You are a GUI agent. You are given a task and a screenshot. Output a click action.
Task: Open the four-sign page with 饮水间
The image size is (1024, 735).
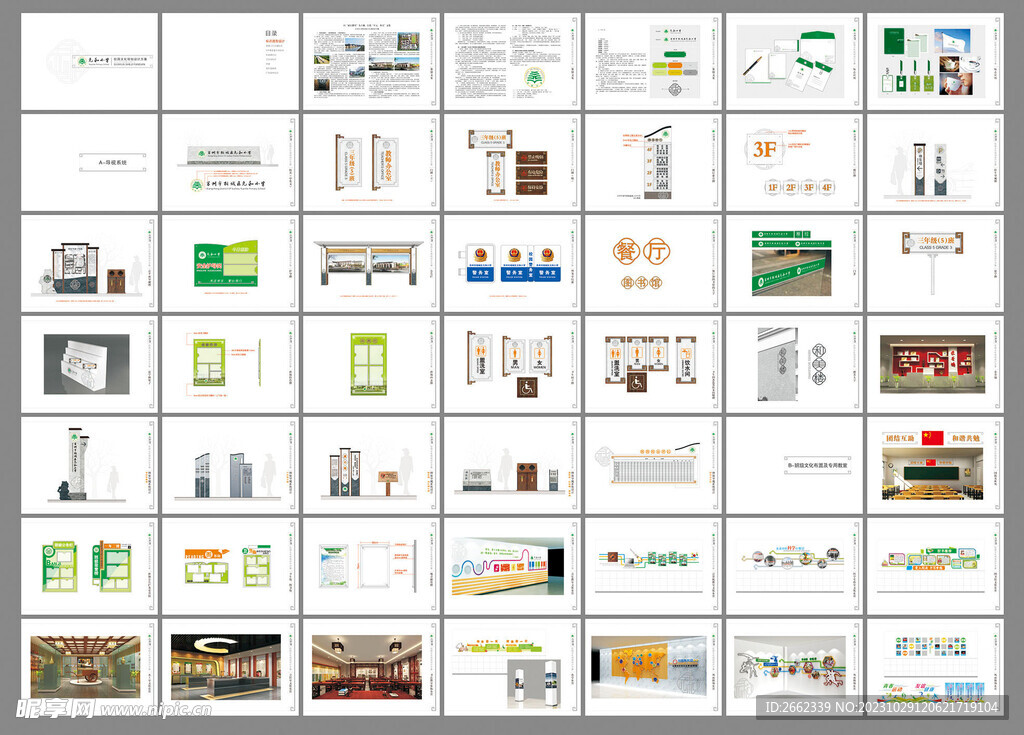click(x=654, y=365)
